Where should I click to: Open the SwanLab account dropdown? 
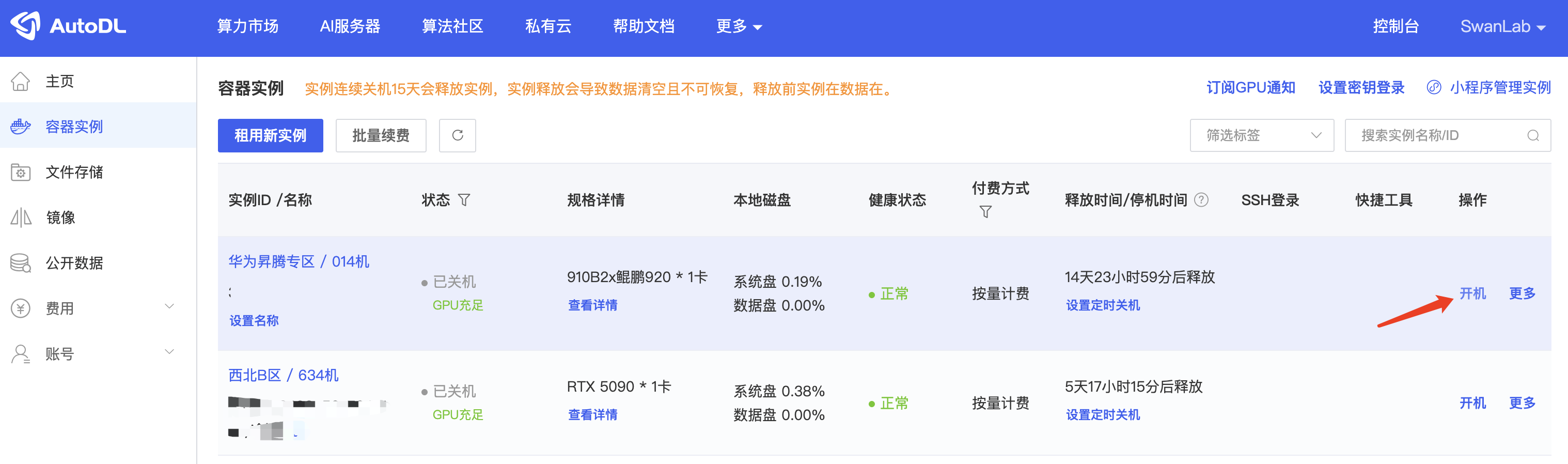[1502, 26]
